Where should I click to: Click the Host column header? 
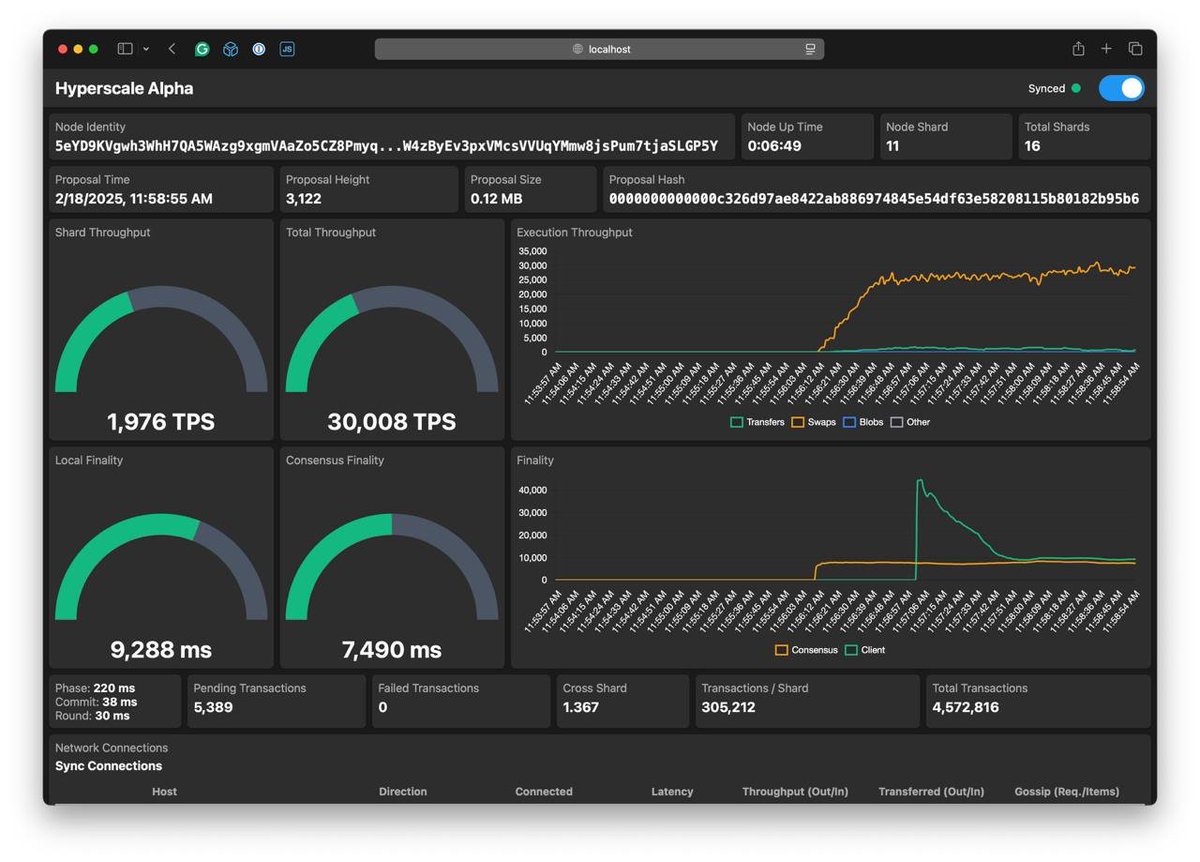(165, 792)
